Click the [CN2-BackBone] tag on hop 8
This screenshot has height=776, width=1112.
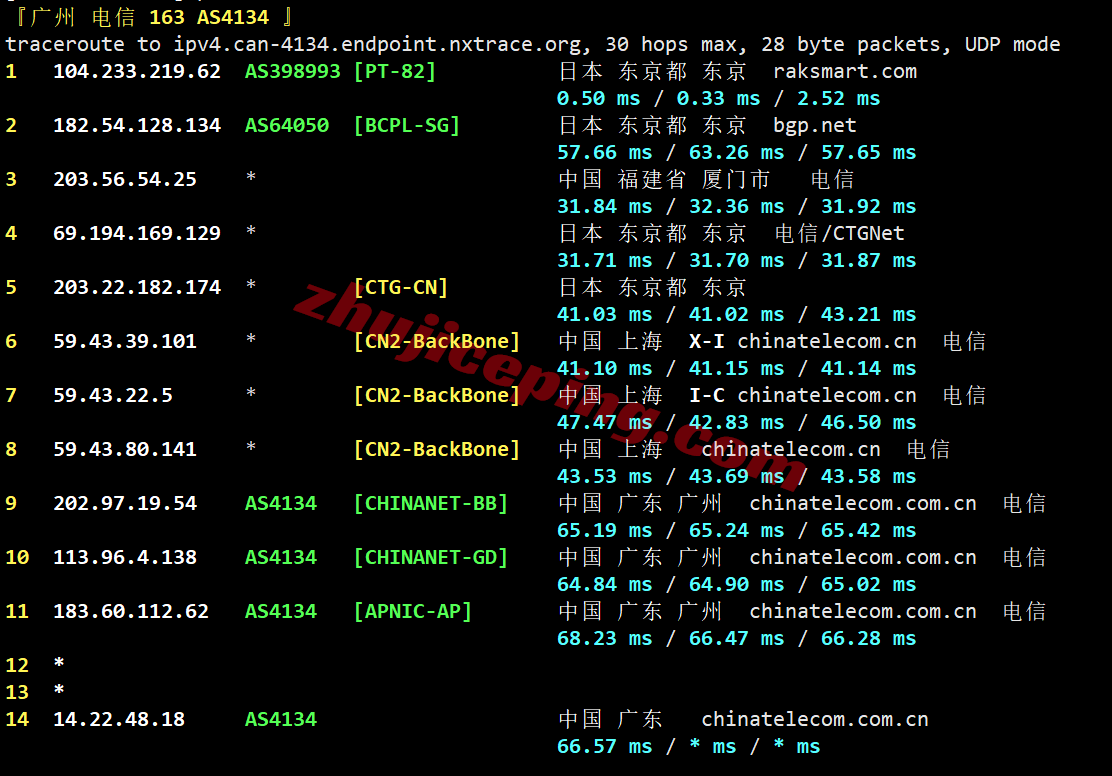point(437,449)
